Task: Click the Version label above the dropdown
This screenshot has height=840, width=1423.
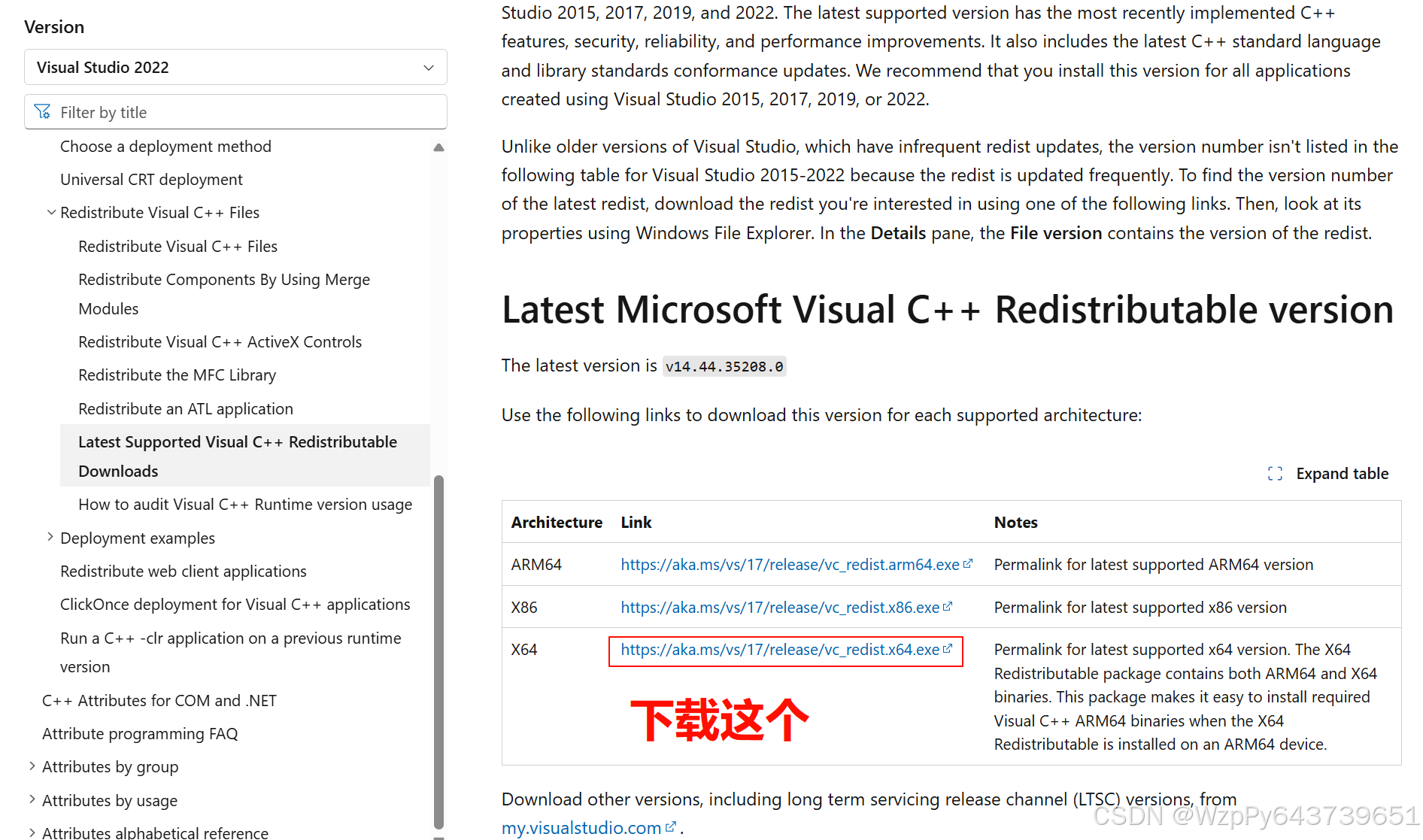Action: coord(54,27)
